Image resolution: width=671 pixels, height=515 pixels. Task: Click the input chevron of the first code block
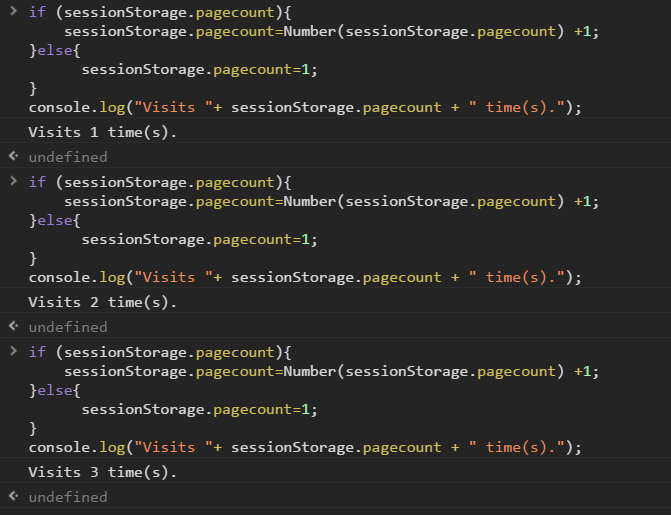pos(13,12)
